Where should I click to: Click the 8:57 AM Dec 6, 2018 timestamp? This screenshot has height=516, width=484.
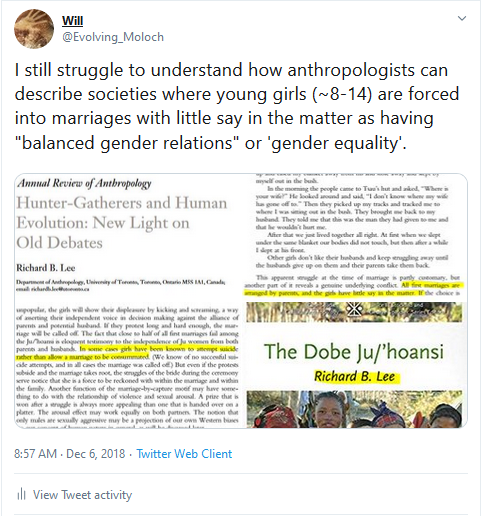tap(69, 454)
